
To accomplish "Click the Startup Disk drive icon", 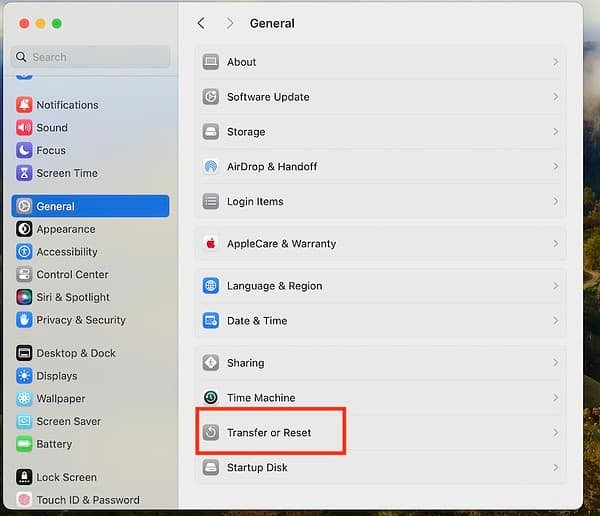I will point(210,467).
